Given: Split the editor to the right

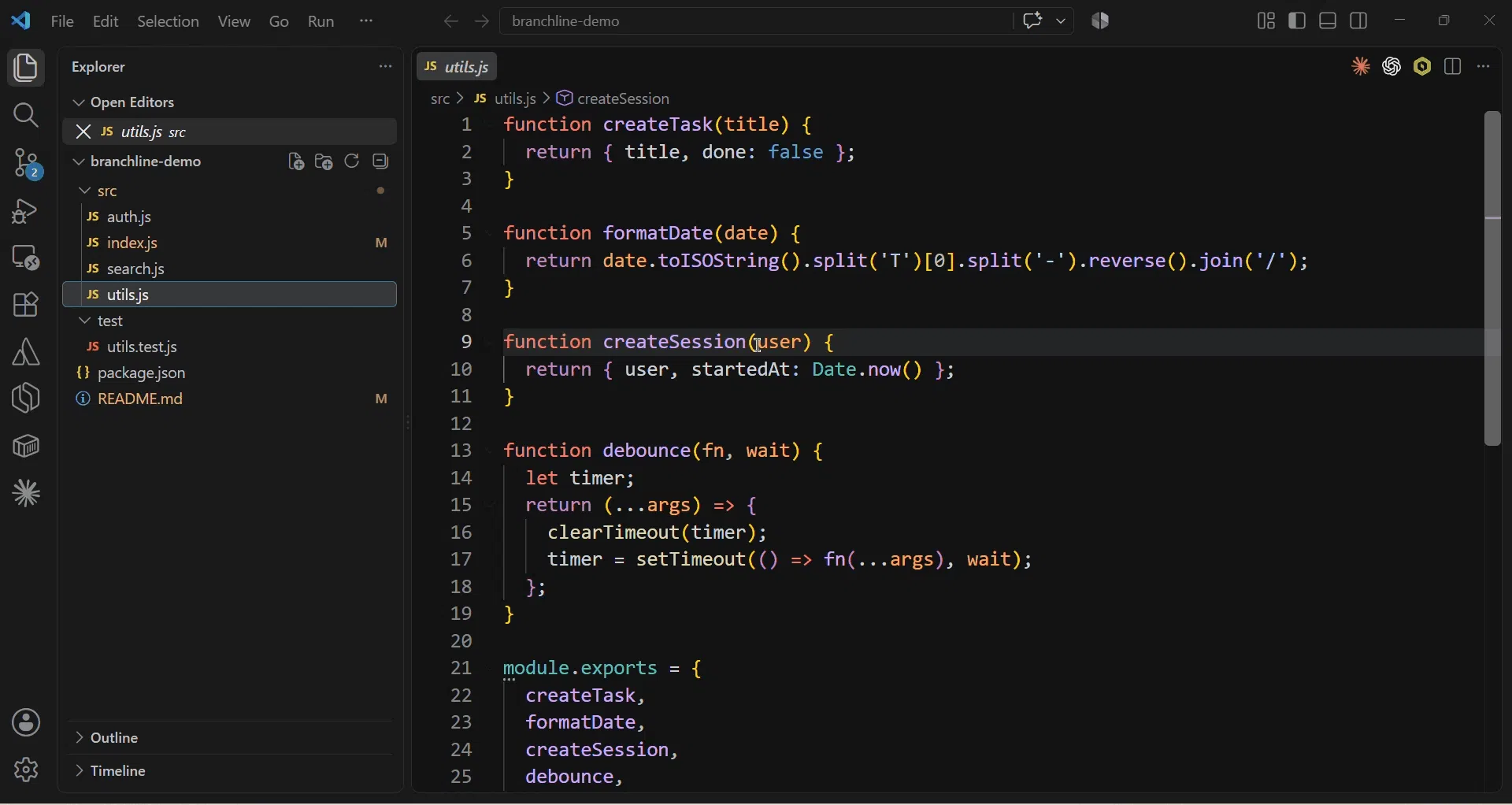Looking at the screenshot, I should [1454, 67].
